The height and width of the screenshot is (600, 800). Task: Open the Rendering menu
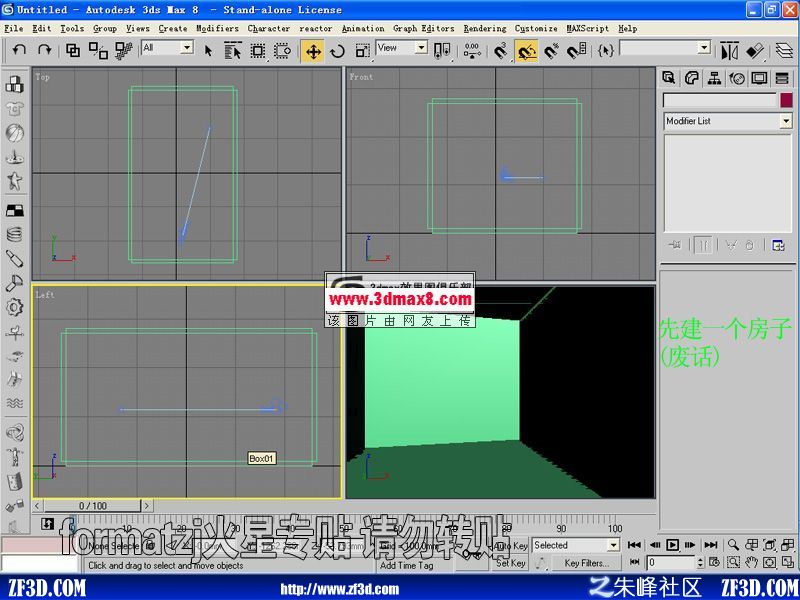click(485, 29)
